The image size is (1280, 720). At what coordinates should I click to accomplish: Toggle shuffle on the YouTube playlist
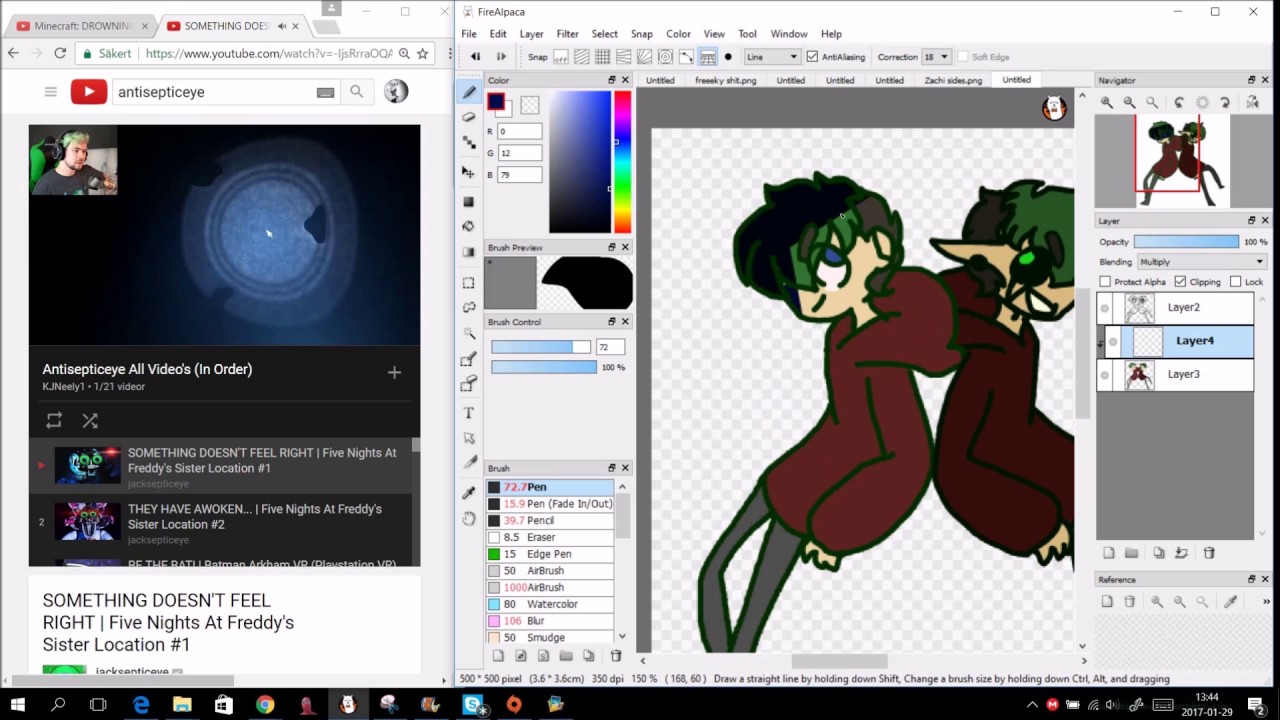click(90, 421)
